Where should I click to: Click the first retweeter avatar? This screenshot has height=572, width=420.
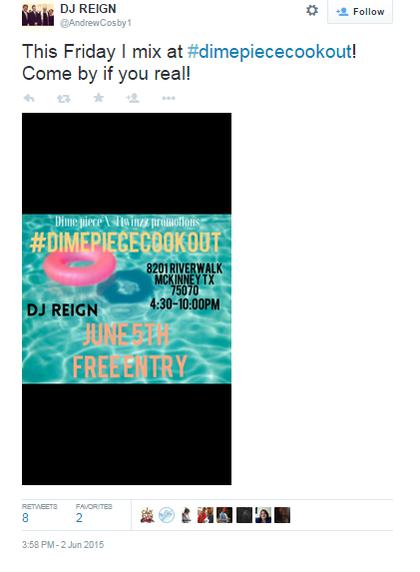point(147,515)
